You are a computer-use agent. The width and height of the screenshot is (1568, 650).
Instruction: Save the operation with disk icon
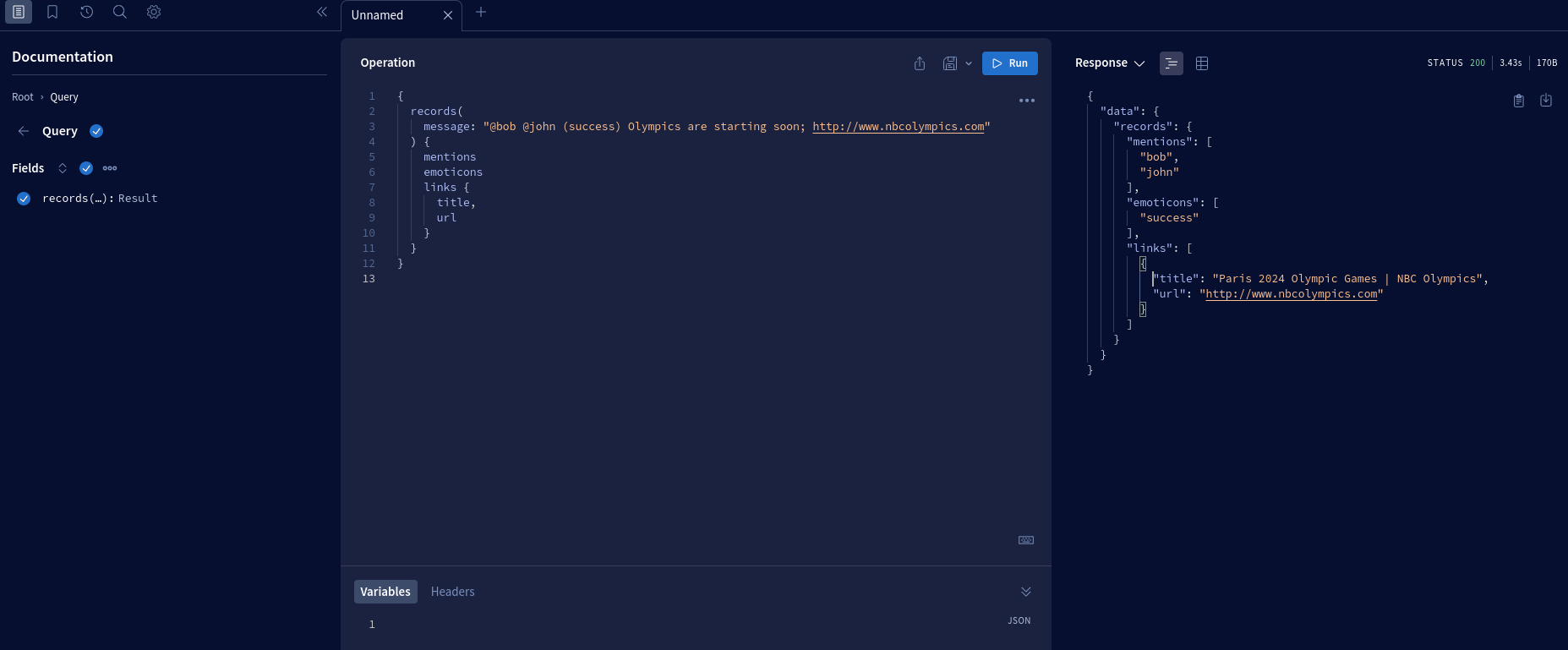pos(950,63)
